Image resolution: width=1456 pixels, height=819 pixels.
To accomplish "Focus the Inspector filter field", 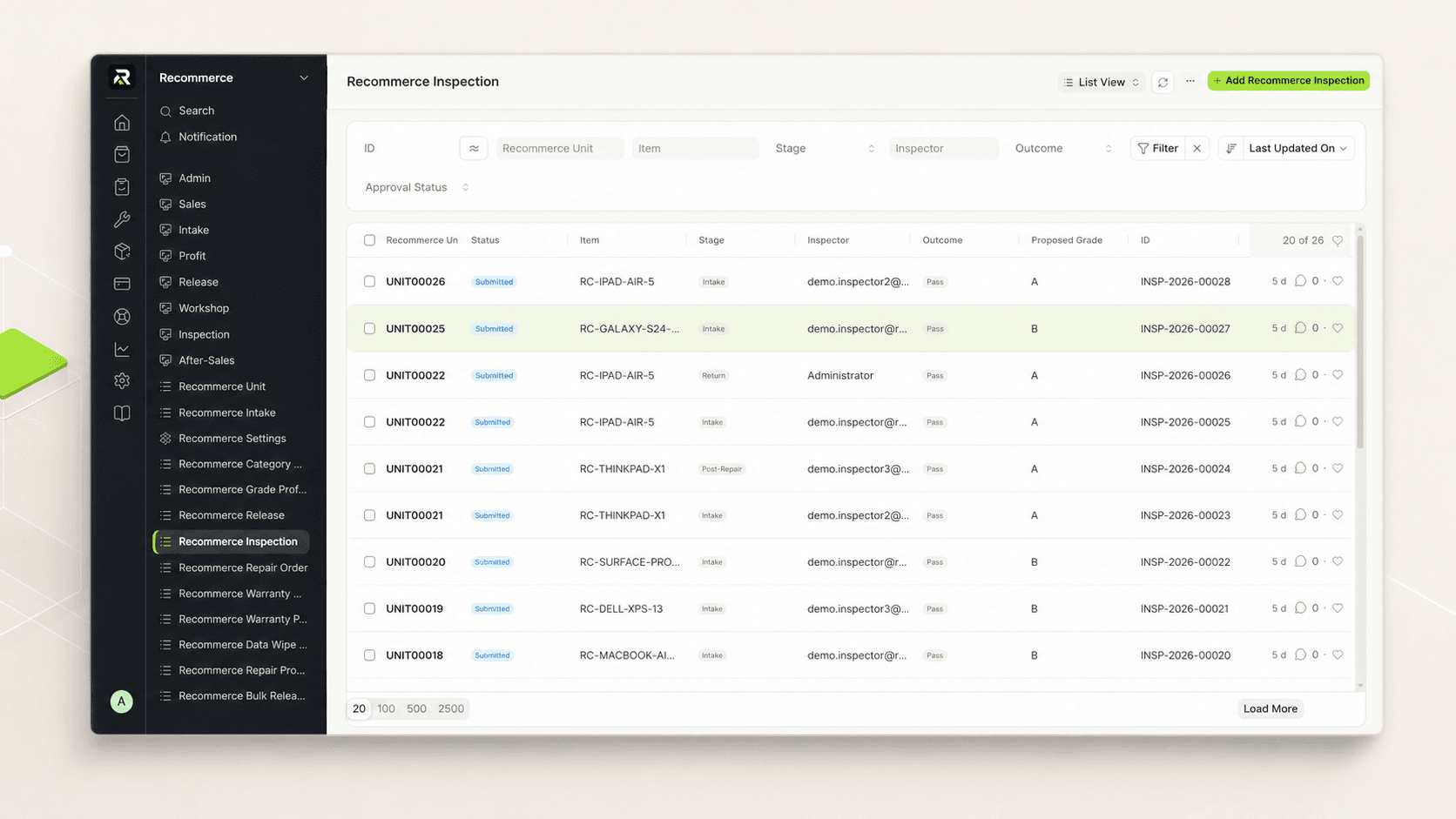I will (x=943, y=148).
